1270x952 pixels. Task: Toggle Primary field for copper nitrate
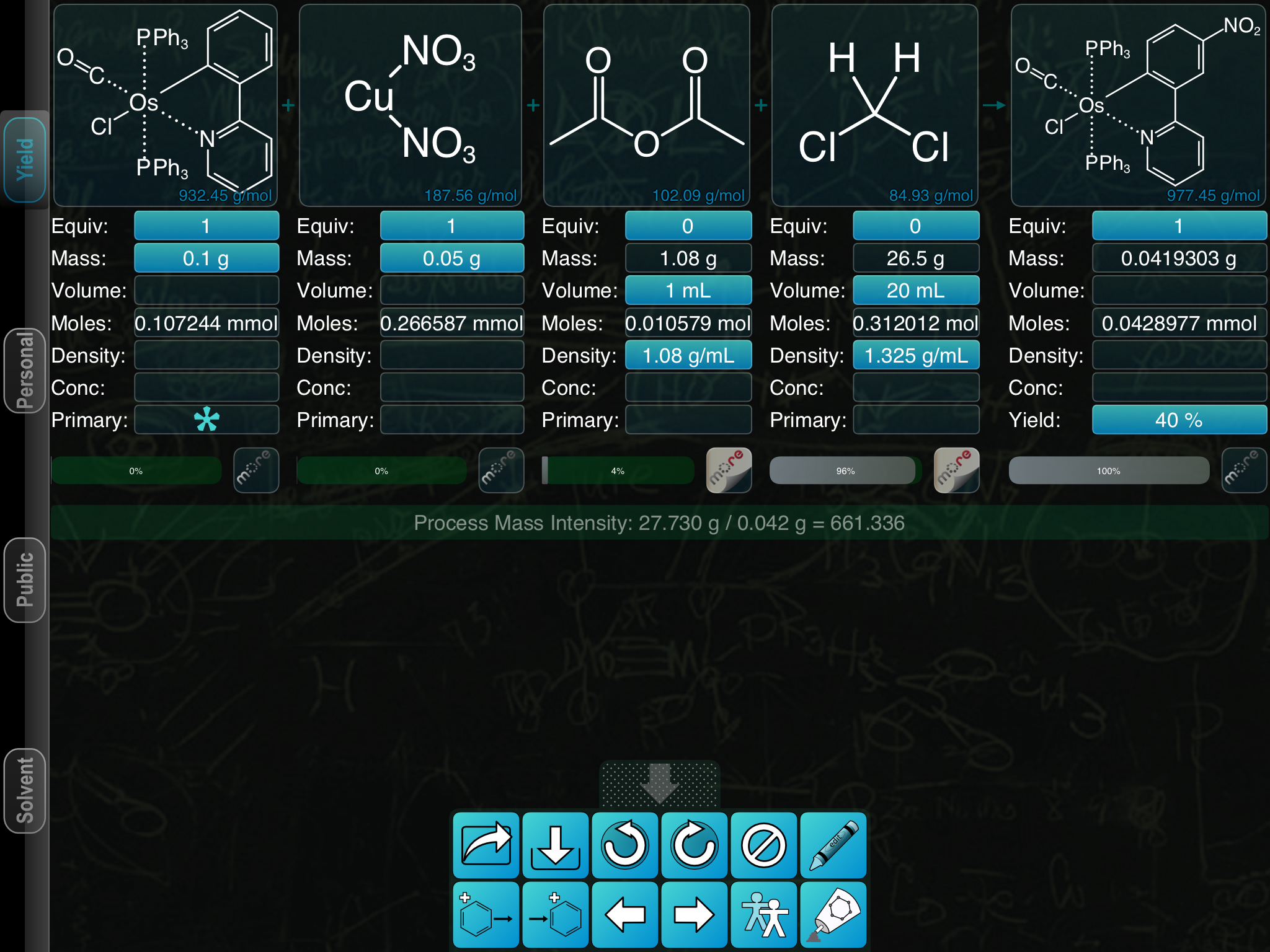coord(451,420)
